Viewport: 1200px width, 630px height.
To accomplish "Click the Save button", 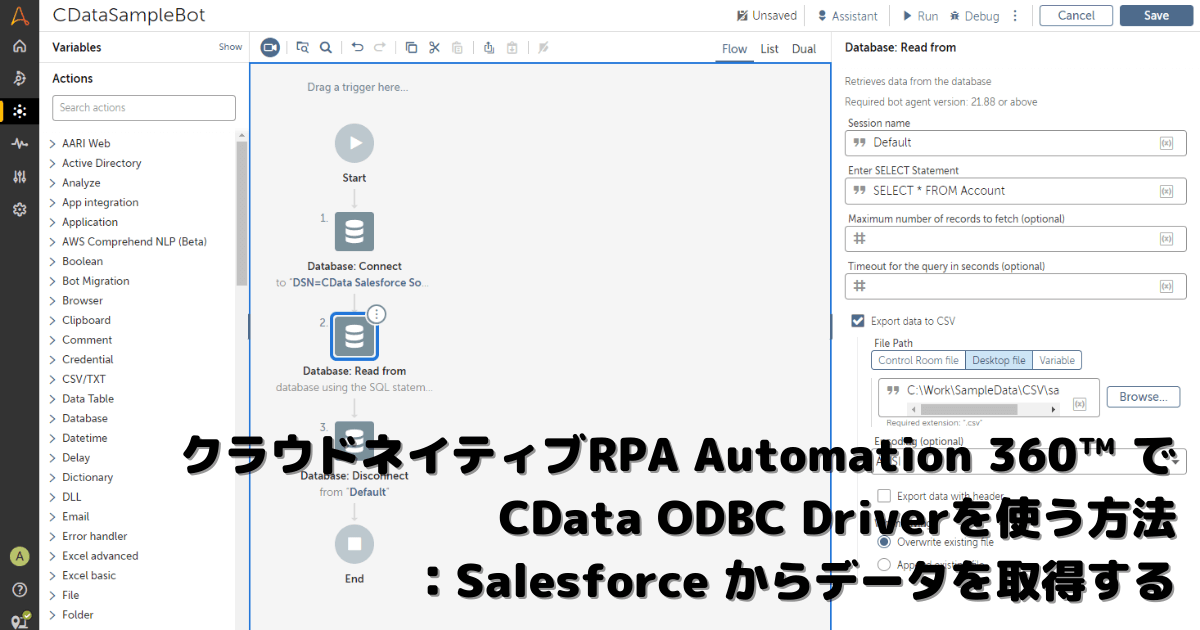I will [x=1156, y=15].
